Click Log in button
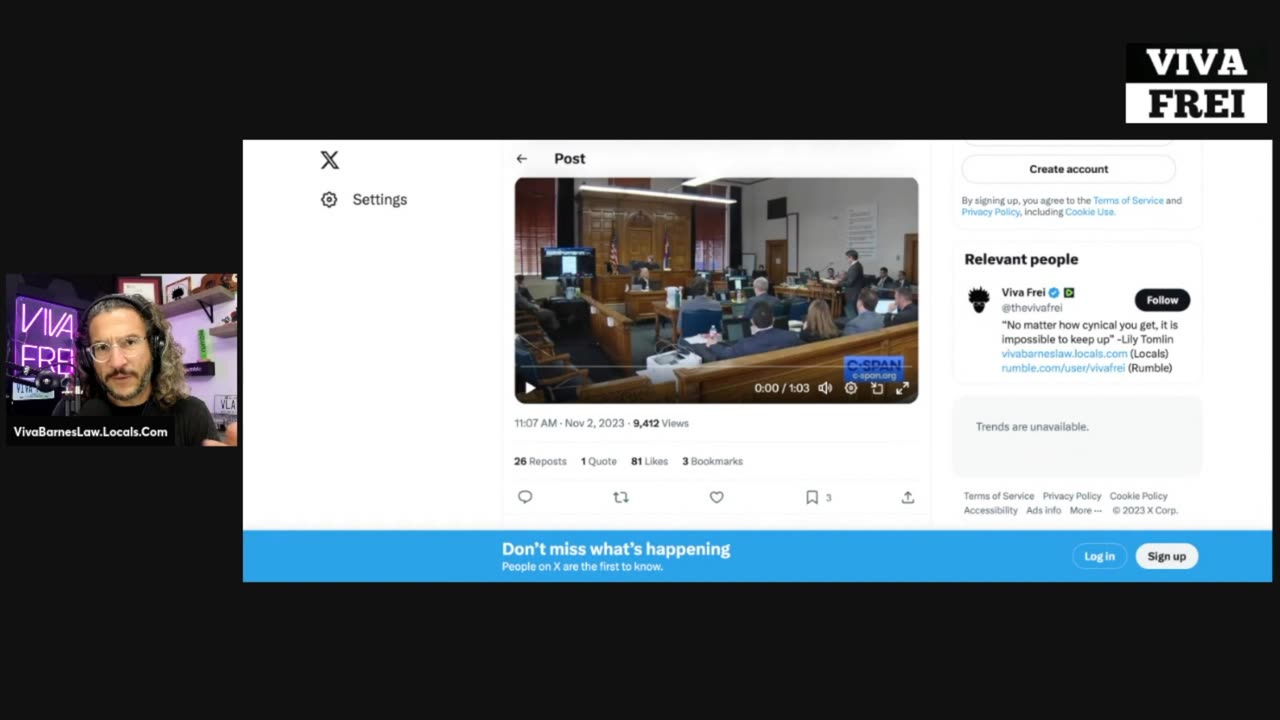The image size is (1280, 720). click(1099, 557)
